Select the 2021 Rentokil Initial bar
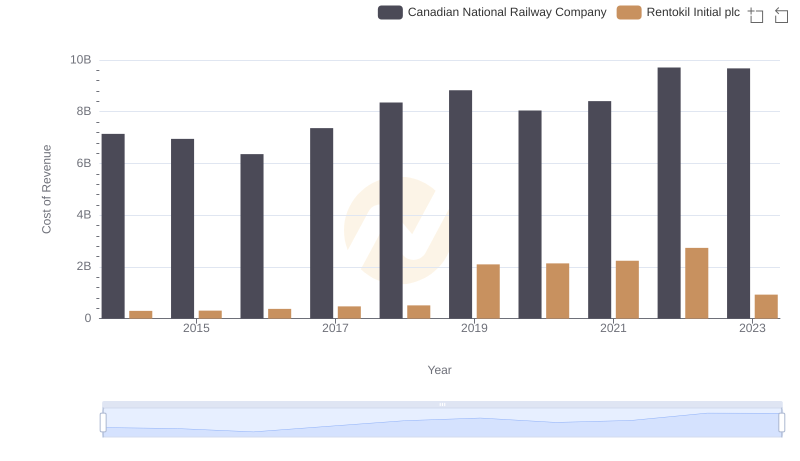 point(627,290)
